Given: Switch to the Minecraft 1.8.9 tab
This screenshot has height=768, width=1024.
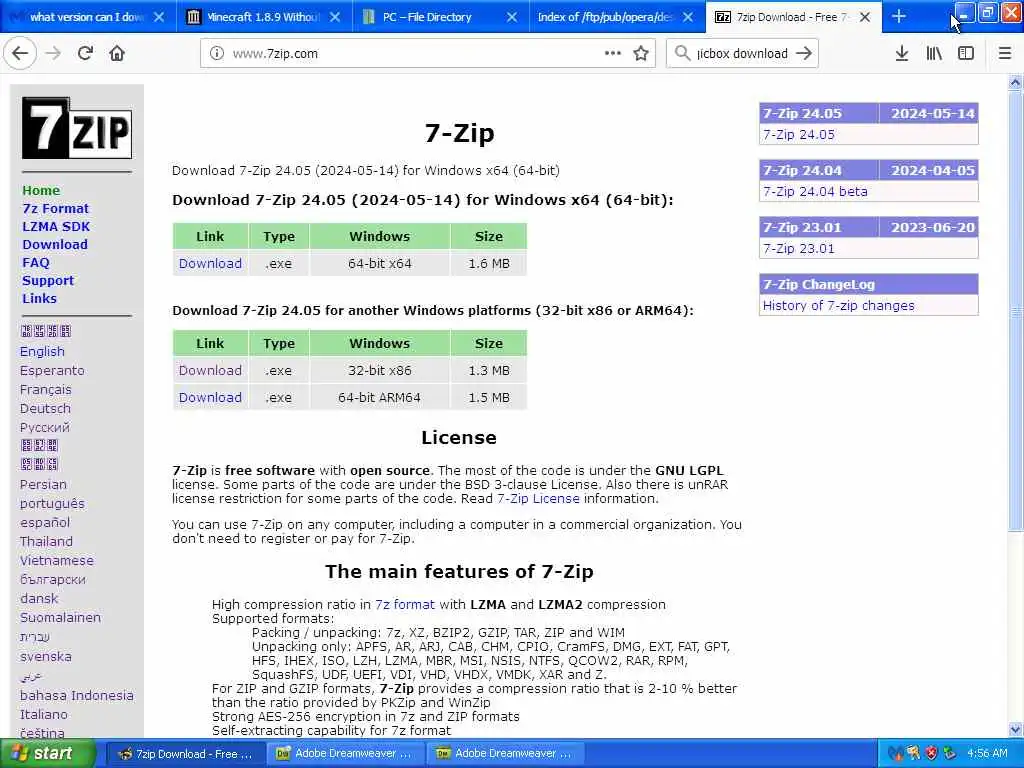Looking at the screenshot, I should tap(264, 17).
